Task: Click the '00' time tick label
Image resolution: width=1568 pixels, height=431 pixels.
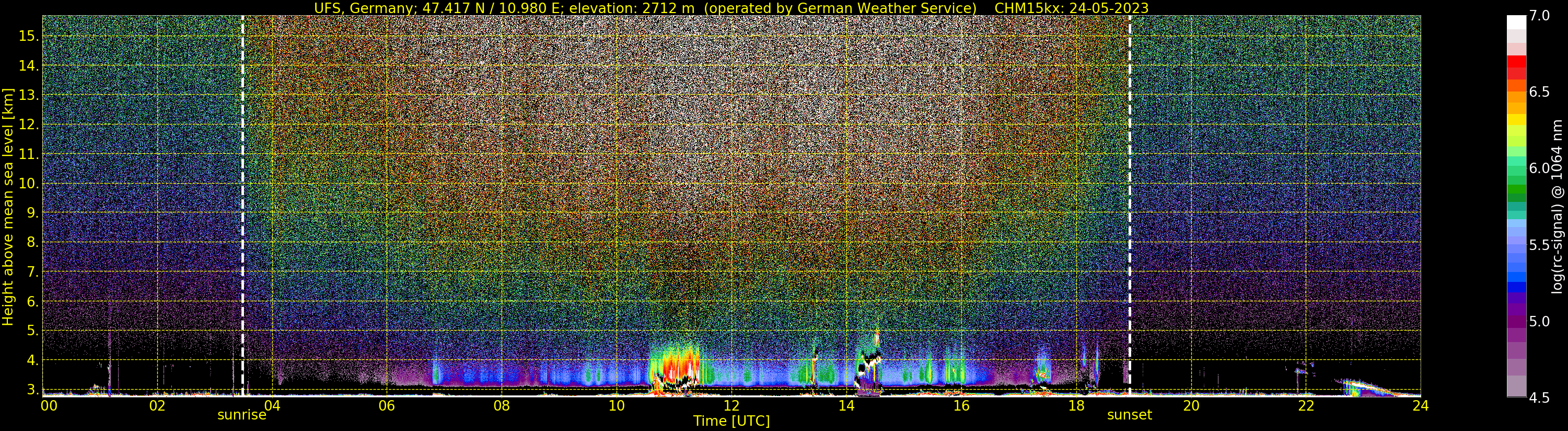Action: point(49,405)
